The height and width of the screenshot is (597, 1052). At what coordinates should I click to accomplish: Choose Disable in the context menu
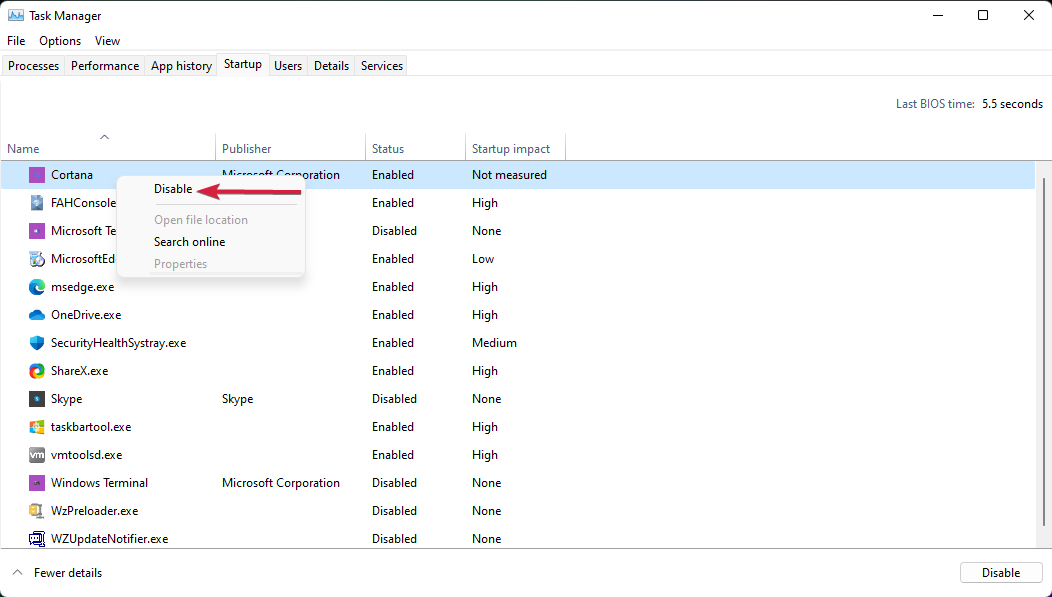[x=173, y=189]
